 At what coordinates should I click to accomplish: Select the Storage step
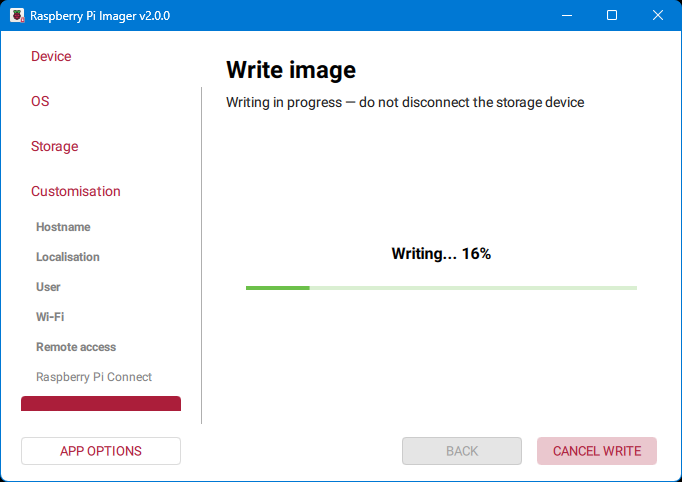tap(54, 147)
